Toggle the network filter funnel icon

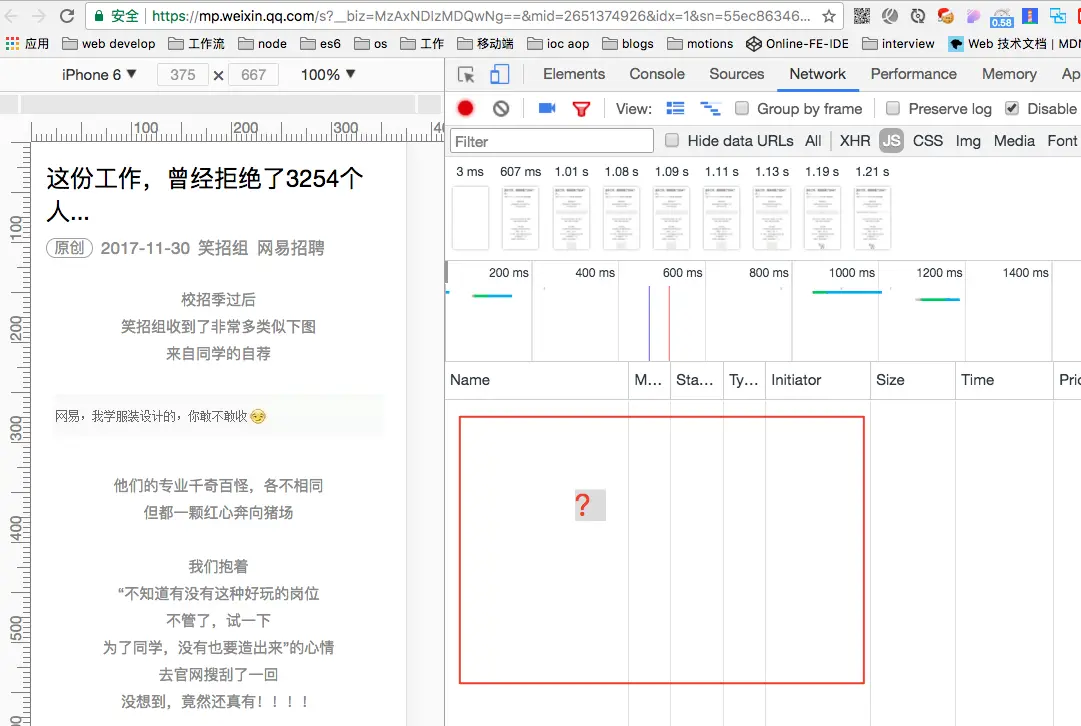click(x=581, y=109)
